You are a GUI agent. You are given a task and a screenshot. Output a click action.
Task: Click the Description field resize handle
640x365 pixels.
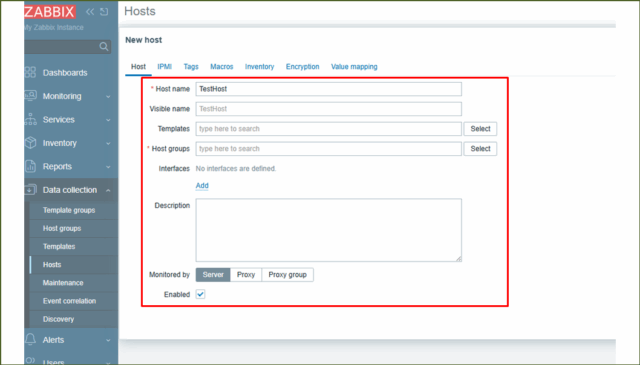(x=459, y=259)
